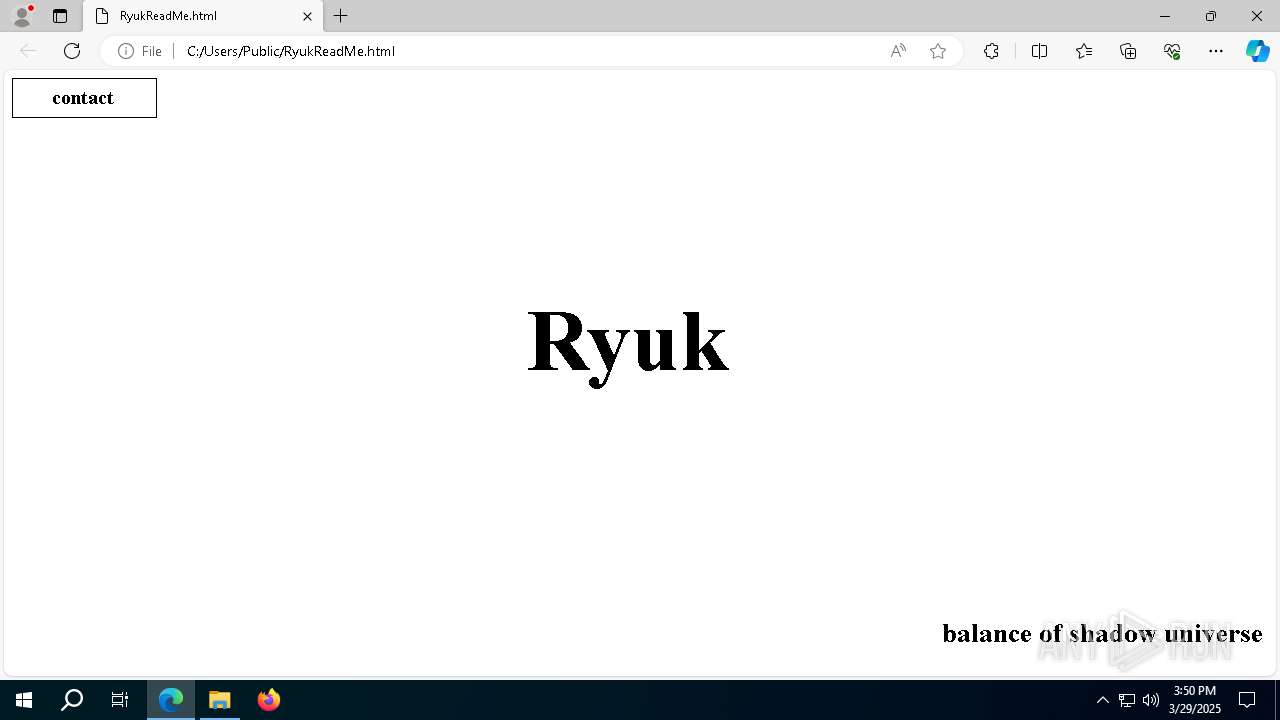Open the Windows Start menu
Image resolution: width=1280 pixels, height=720 pixels.
click(x=24, y=700)
